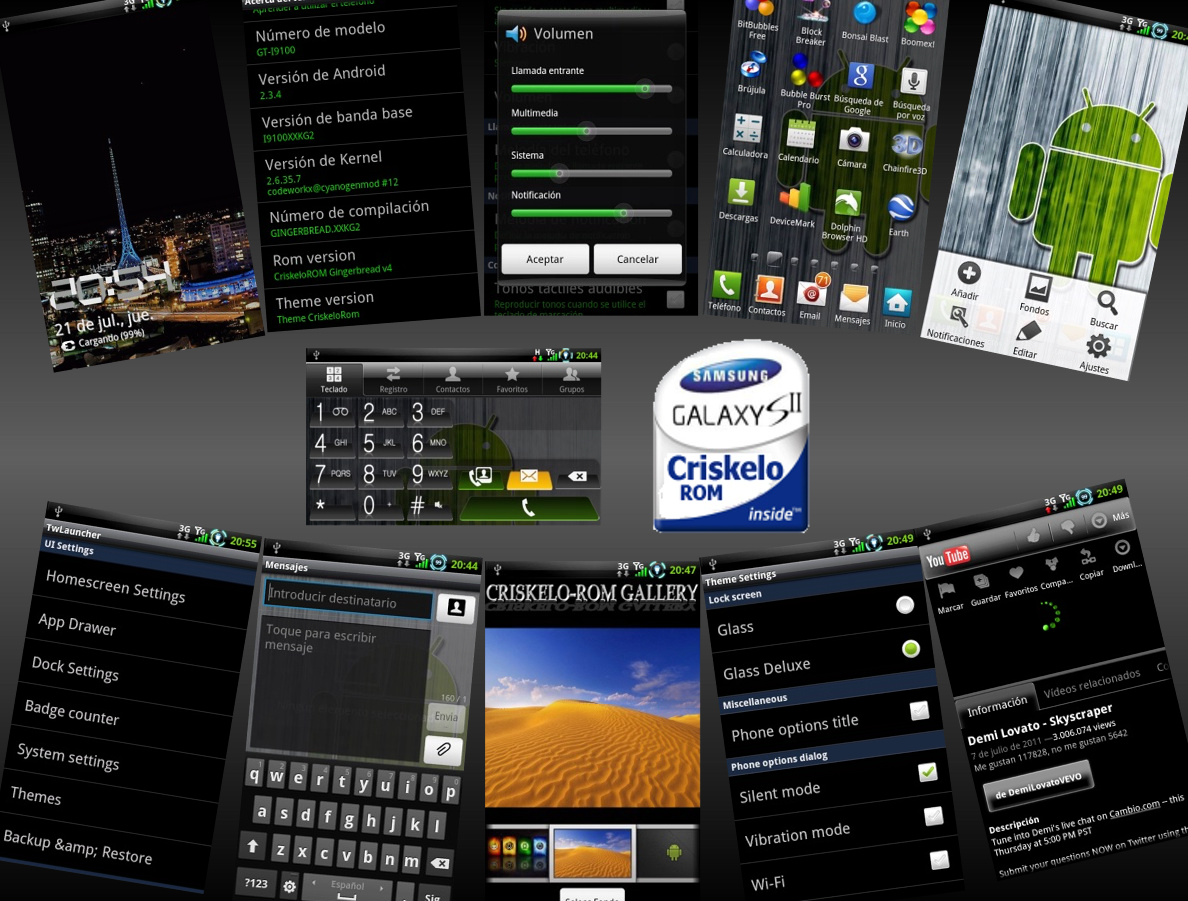Open Dolphin Browser HD app

pyautogui.click(x=847, y=206)
